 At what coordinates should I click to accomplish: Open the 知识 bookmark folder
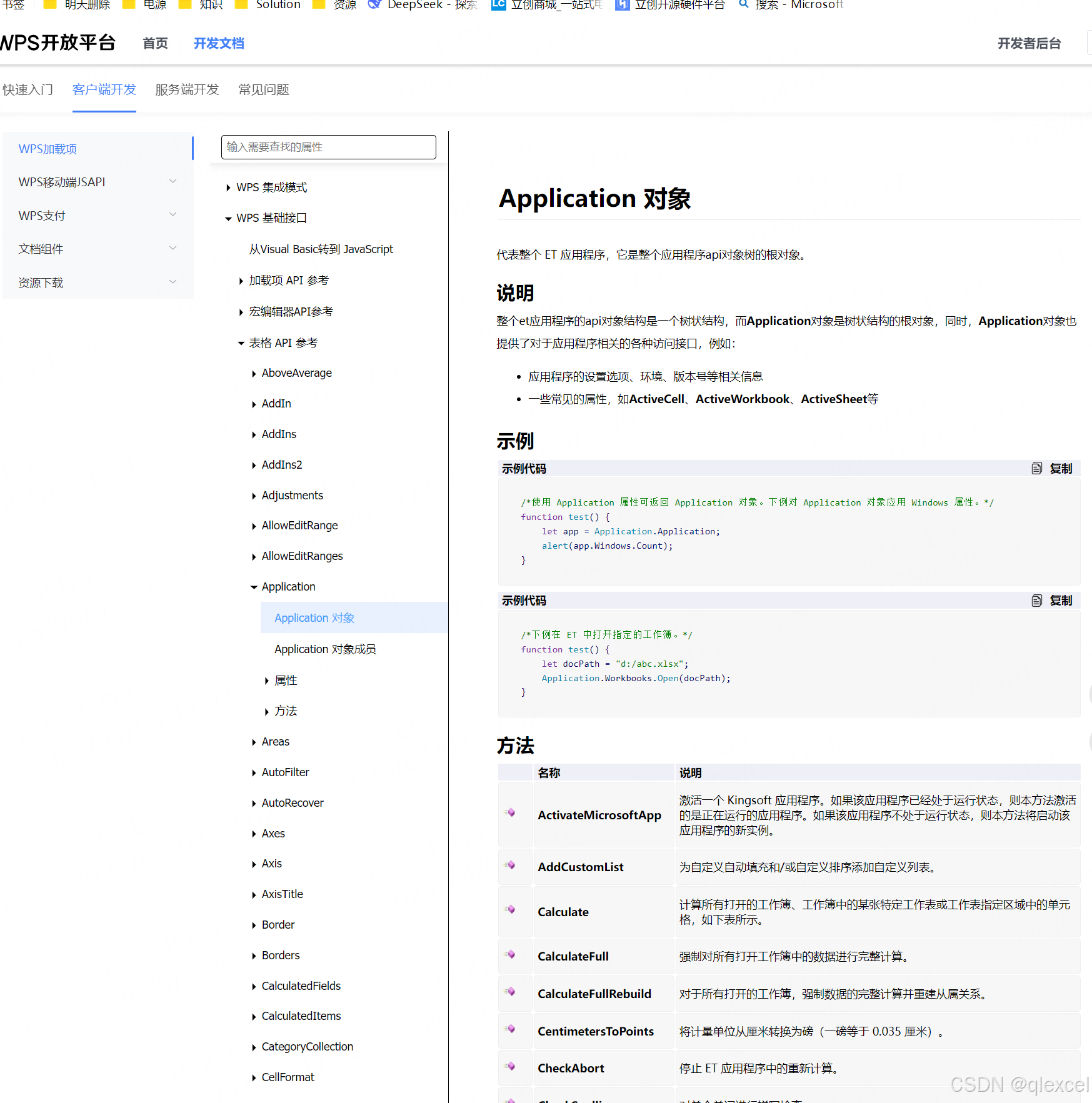(201, 4)
